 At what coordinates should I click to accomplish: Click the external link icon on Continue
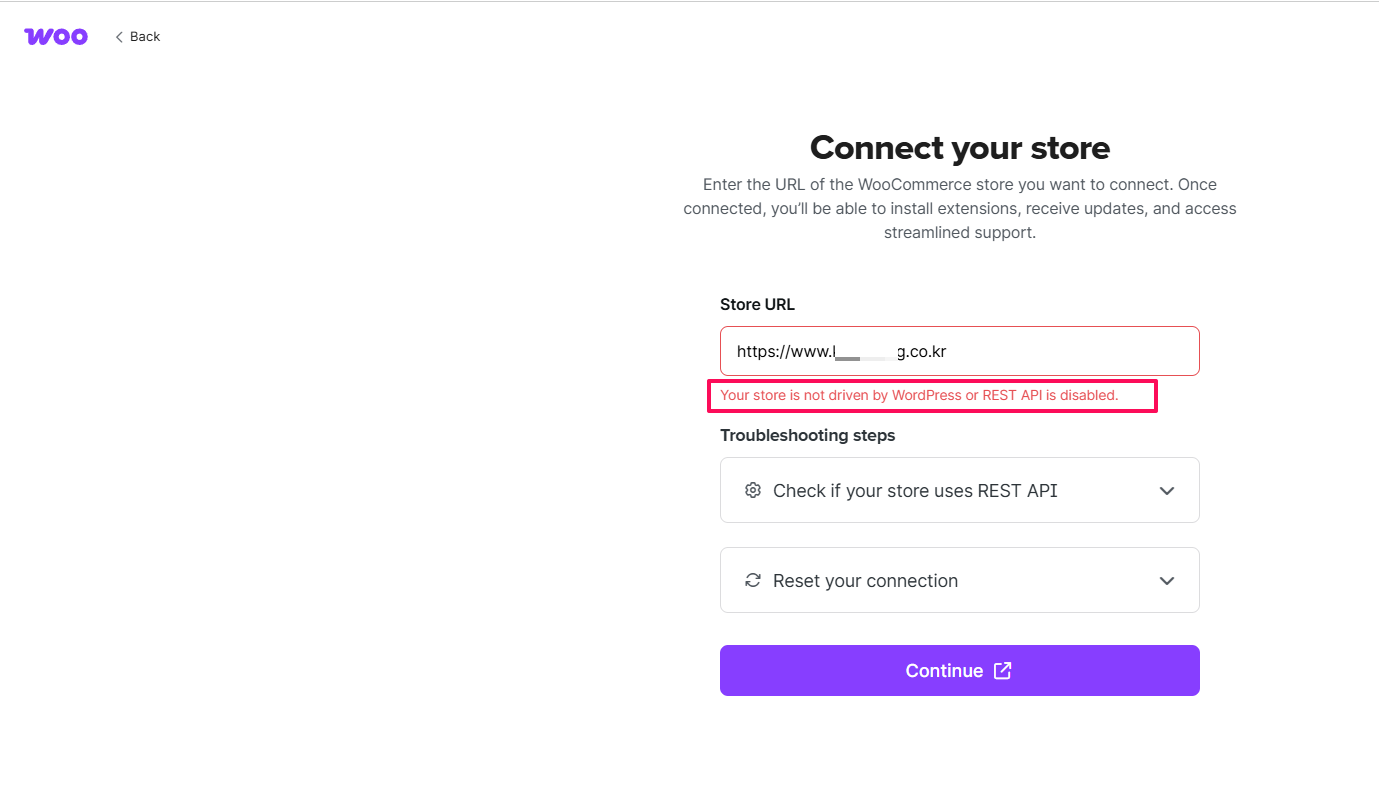1002,671
